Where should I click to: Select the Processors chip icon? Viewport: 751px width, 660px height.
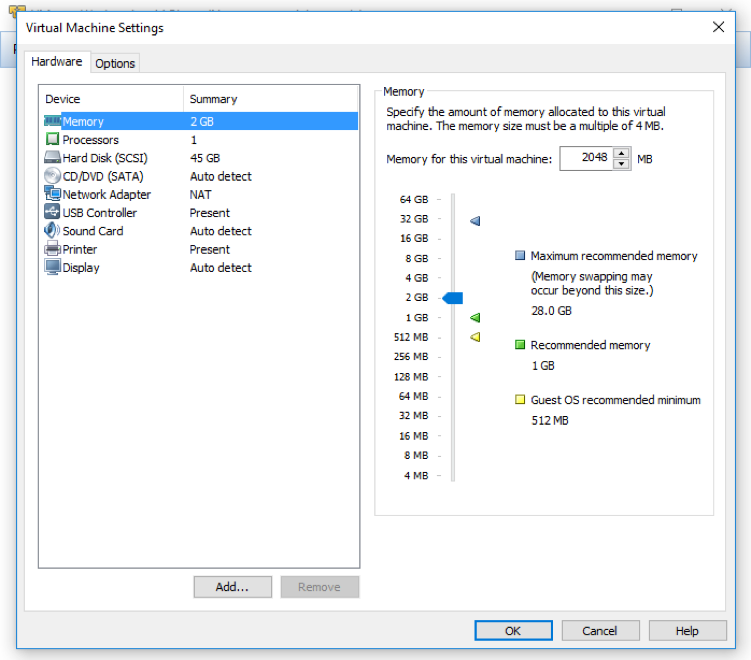click(x=53, y=140)
